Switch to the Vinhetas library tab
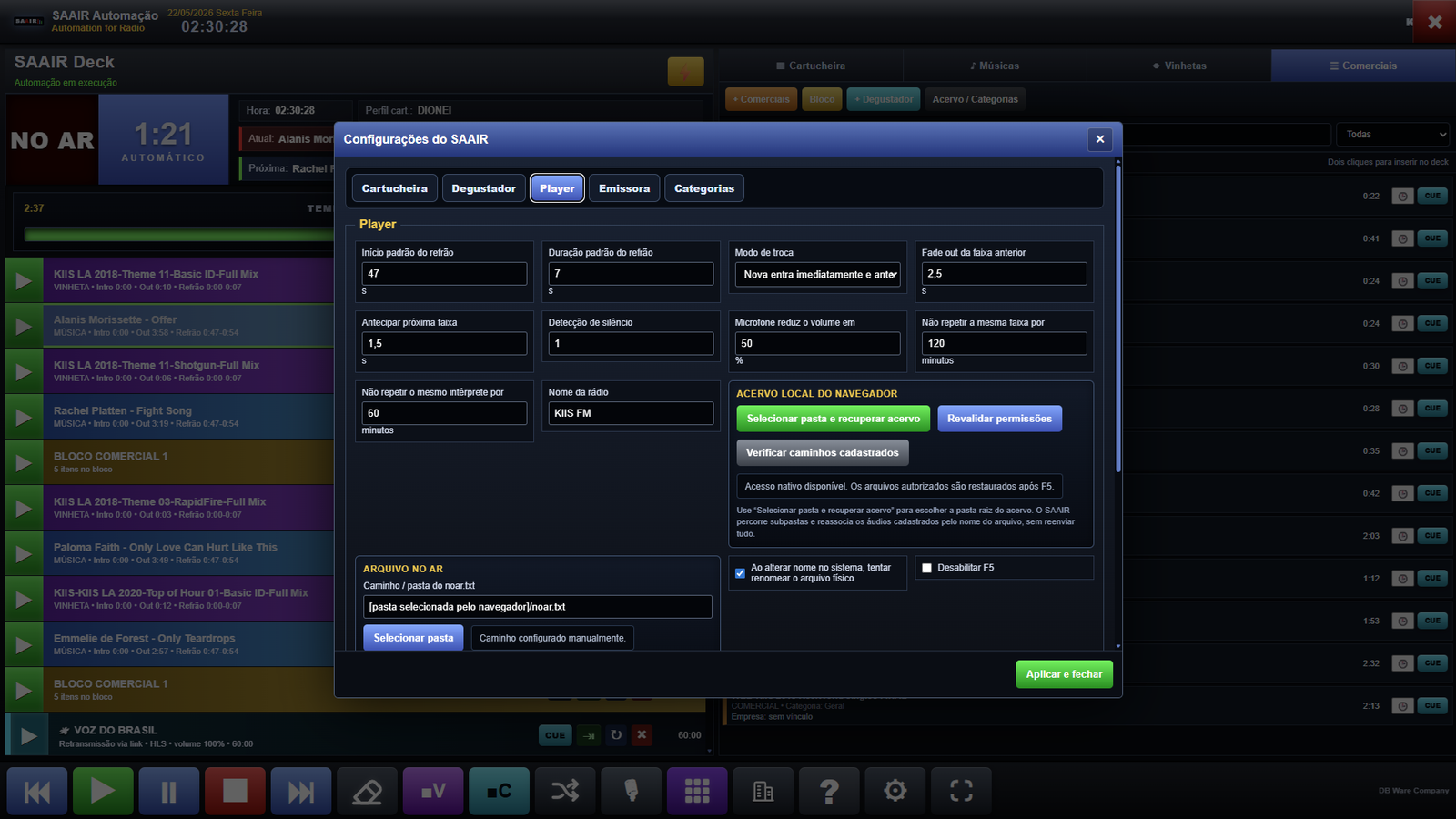1456x819 pixels. tap(1179, 66)
